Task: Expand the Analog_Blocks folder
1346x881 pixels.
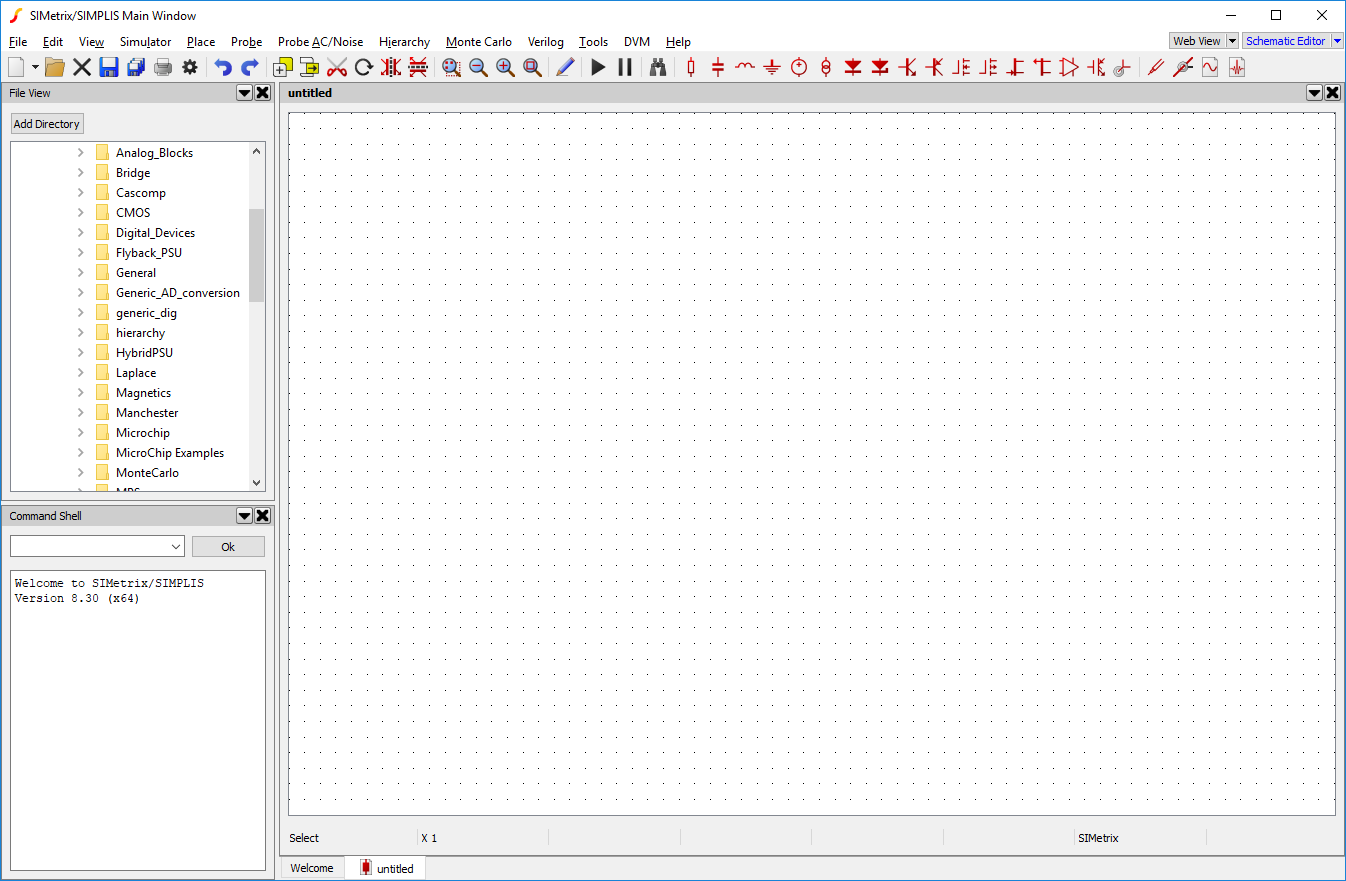Action: (81, 153)
